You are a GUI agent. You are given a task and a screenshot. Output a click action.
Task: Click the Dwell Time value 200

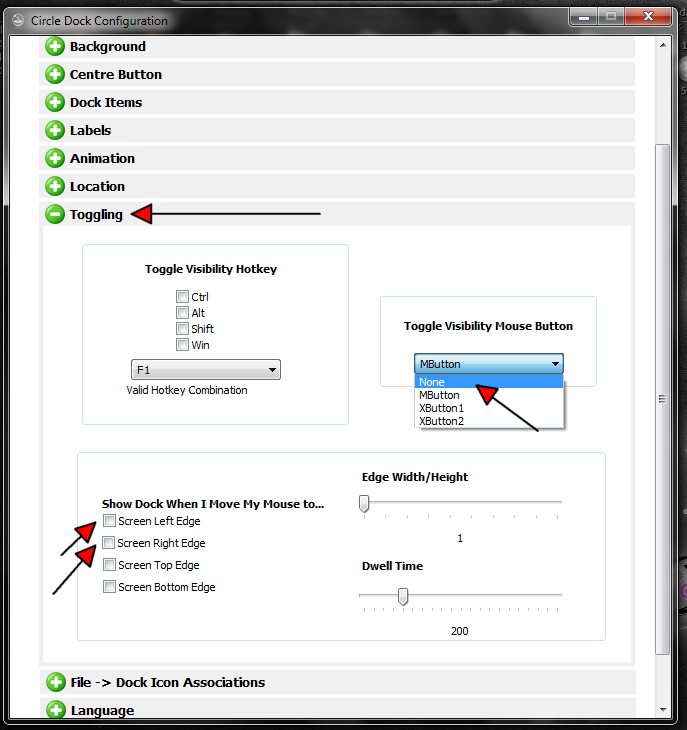pyautogui.click(x=459, y=631)
